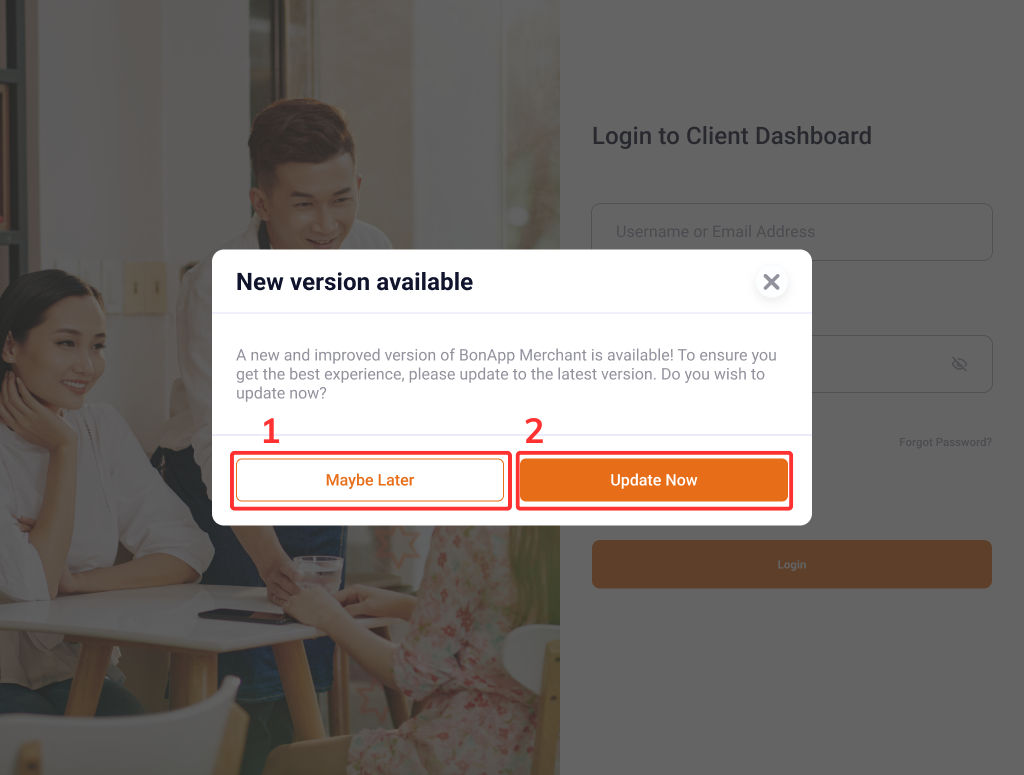The image size is (1024, 775).
Task: Click the red annotation number 1
Action: pyautogui.click(x=271, y=432)
